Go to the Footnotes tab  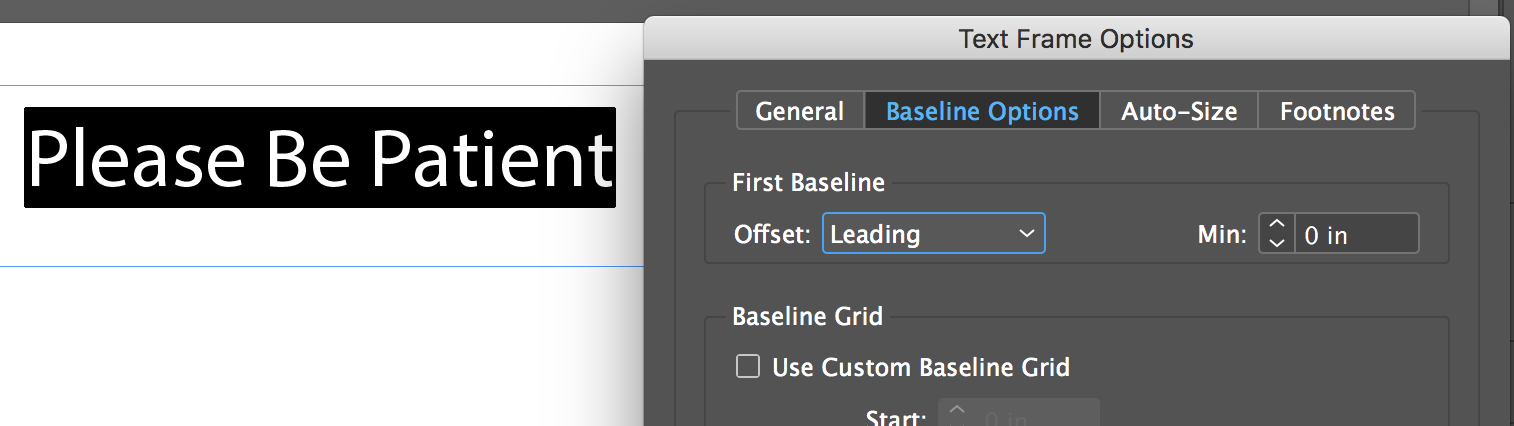coord(1337,111)
